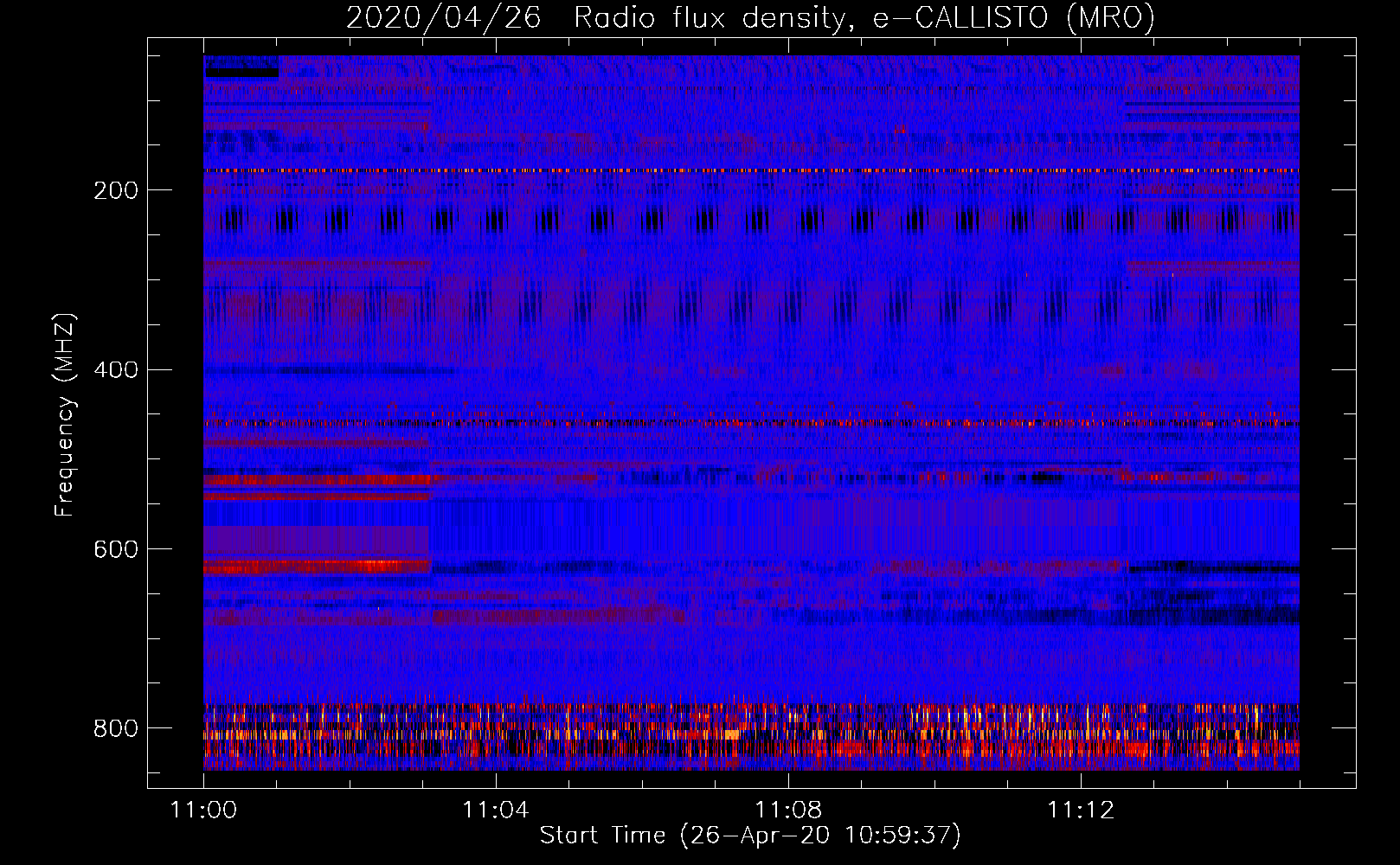
Task: Click the 800 frequency axis label
Action: click(116, 729)
